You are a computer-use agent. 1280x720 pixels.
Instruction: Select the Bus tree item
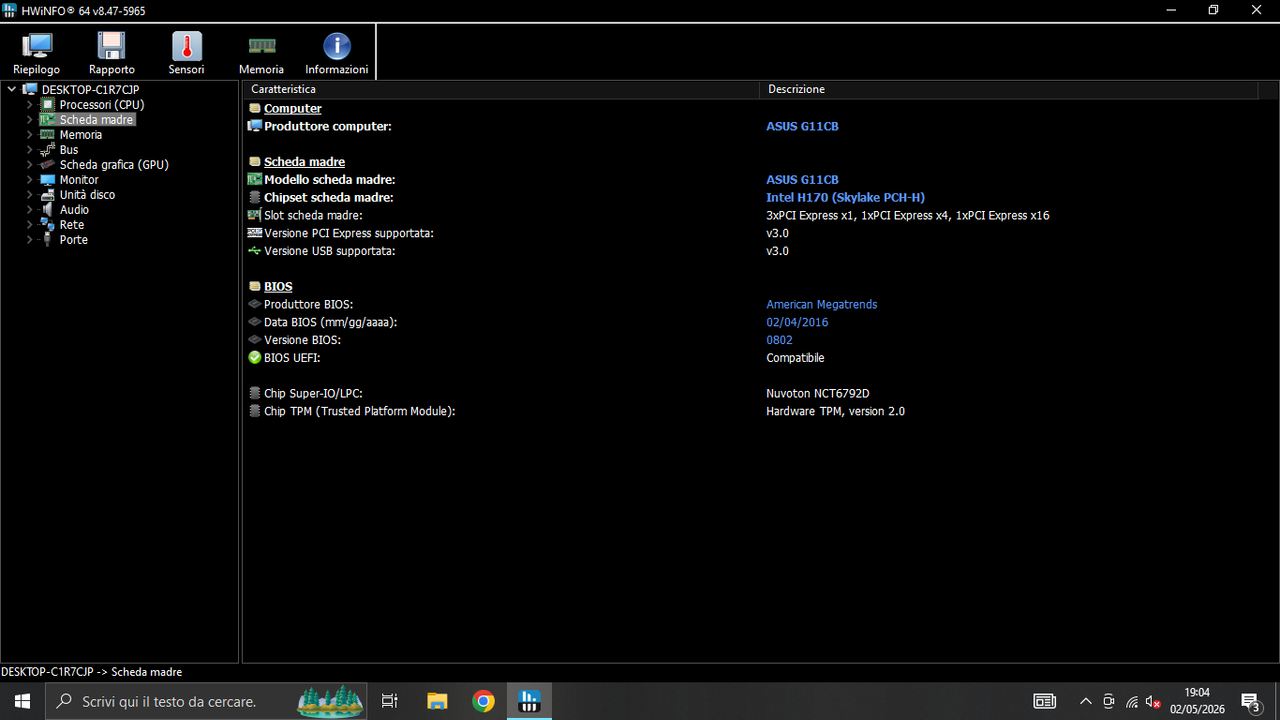click(x=69, y=150)
